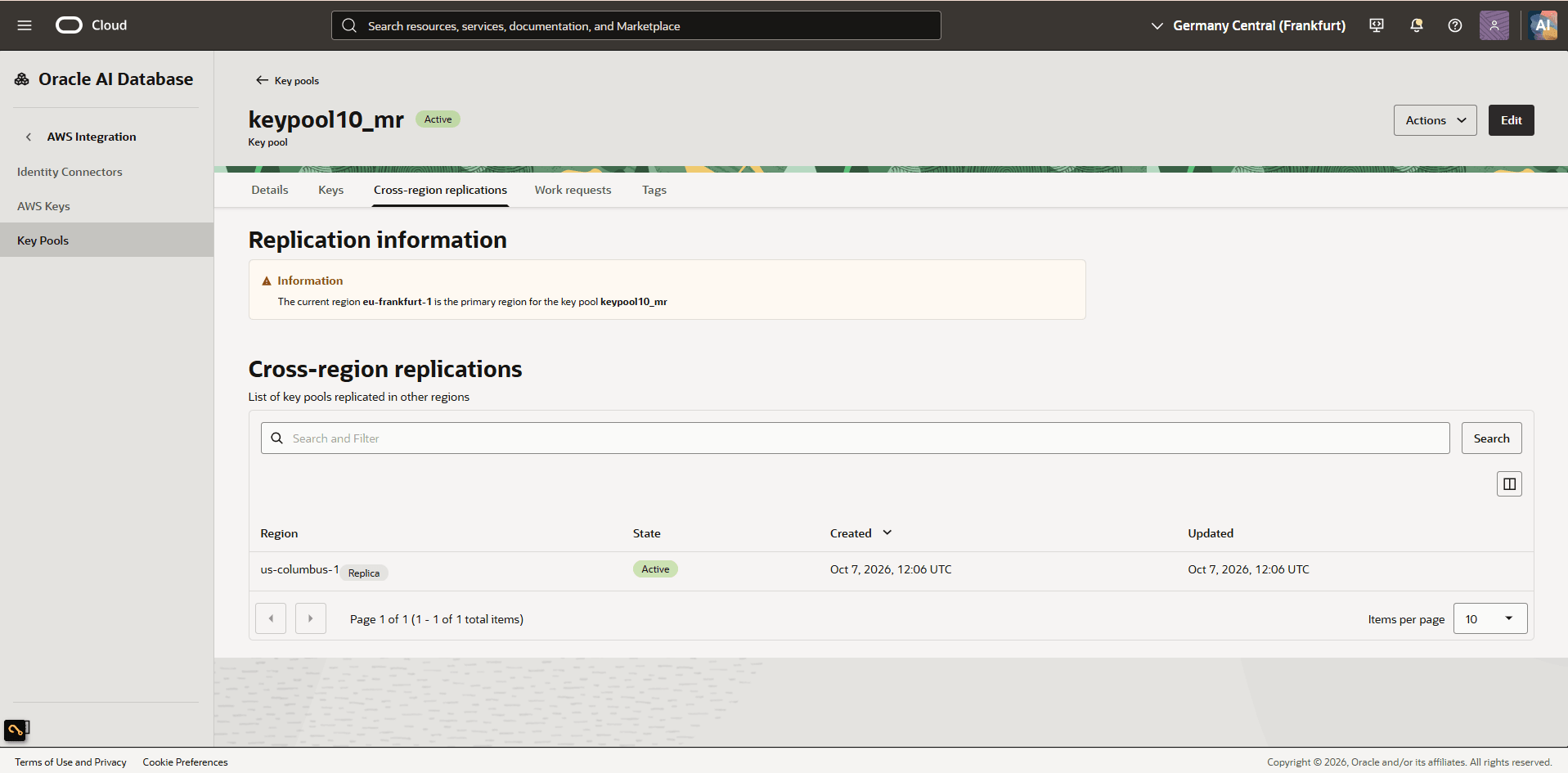Switch to the Keys tab
The height and width of the screenshot is (773, 1568).
pos(331,190)
